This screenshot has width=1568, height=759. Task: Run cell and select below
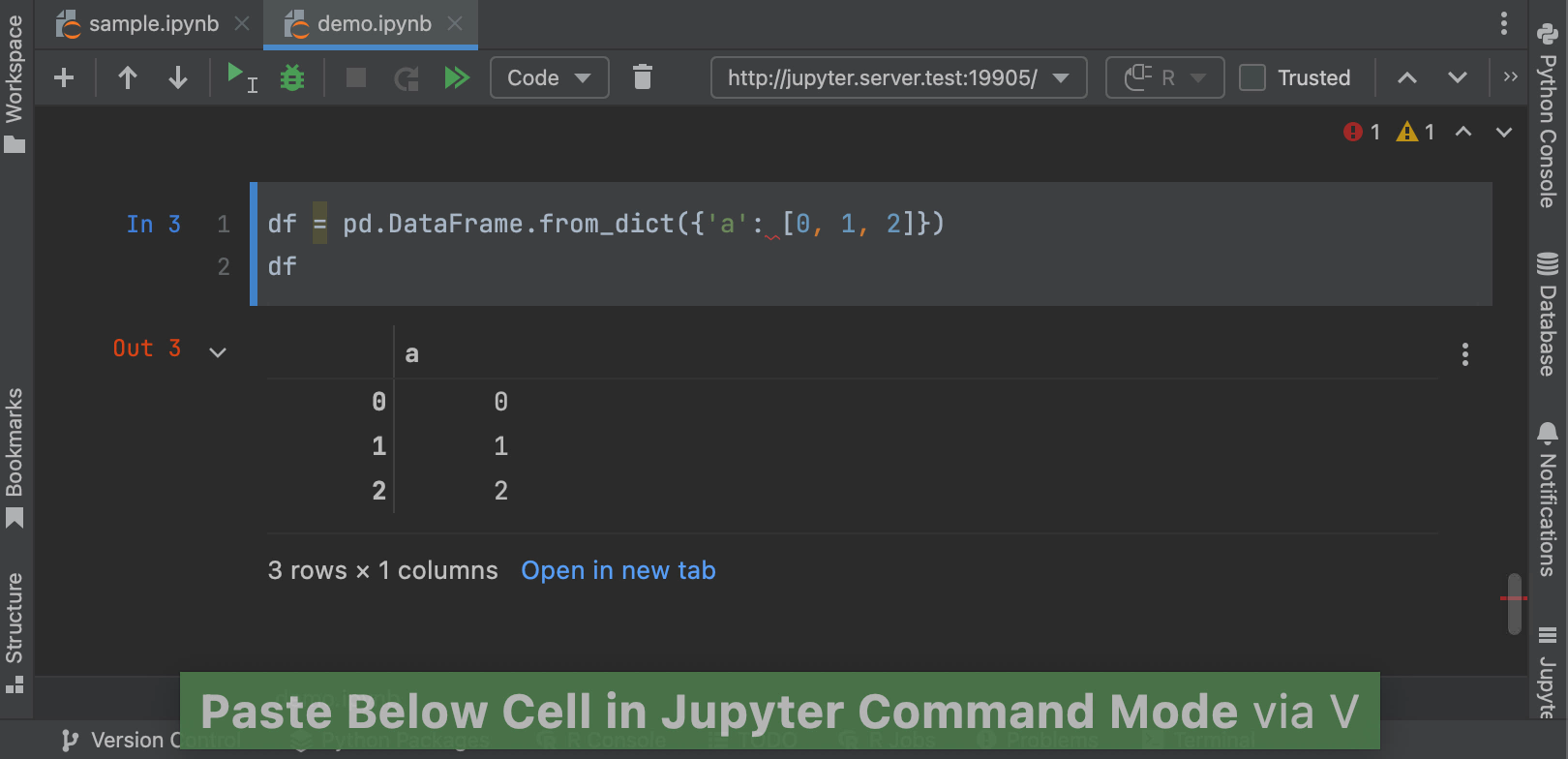coord(240,77)
